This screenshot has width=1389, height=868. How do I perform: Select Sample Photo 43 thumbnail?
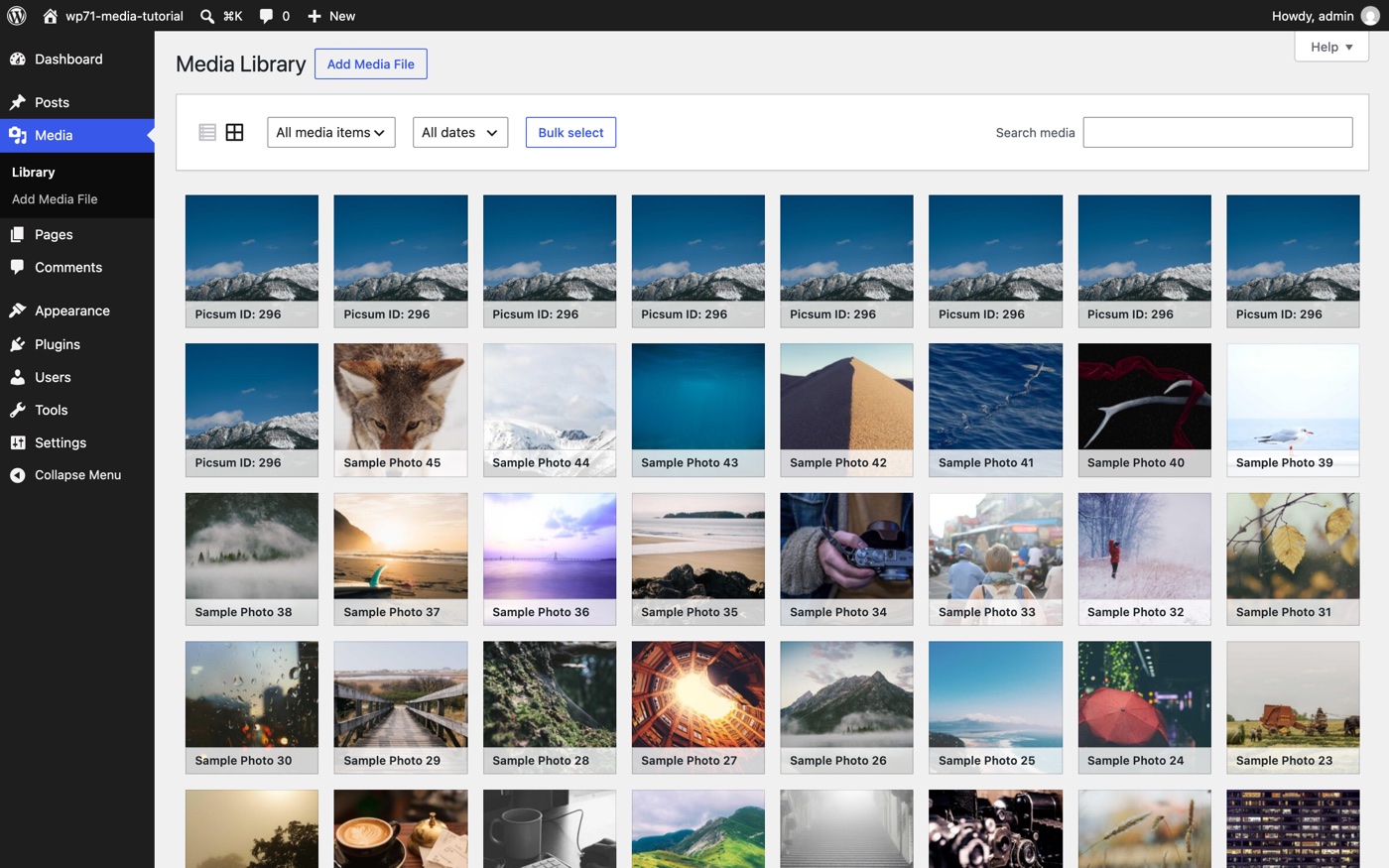(698, 410)
